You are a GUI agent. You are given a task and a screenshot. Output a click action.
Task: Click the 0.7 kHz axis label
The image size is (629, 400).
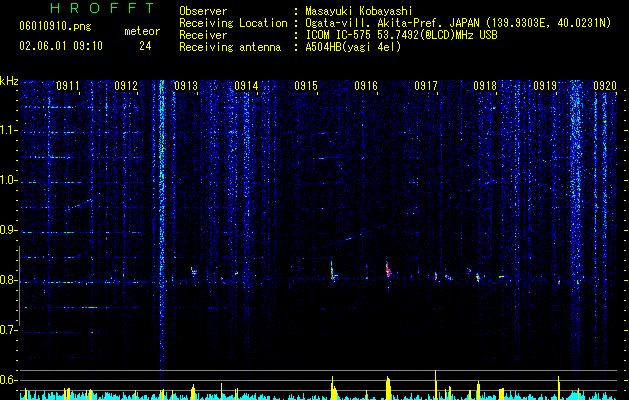click(x=8, y=330)
